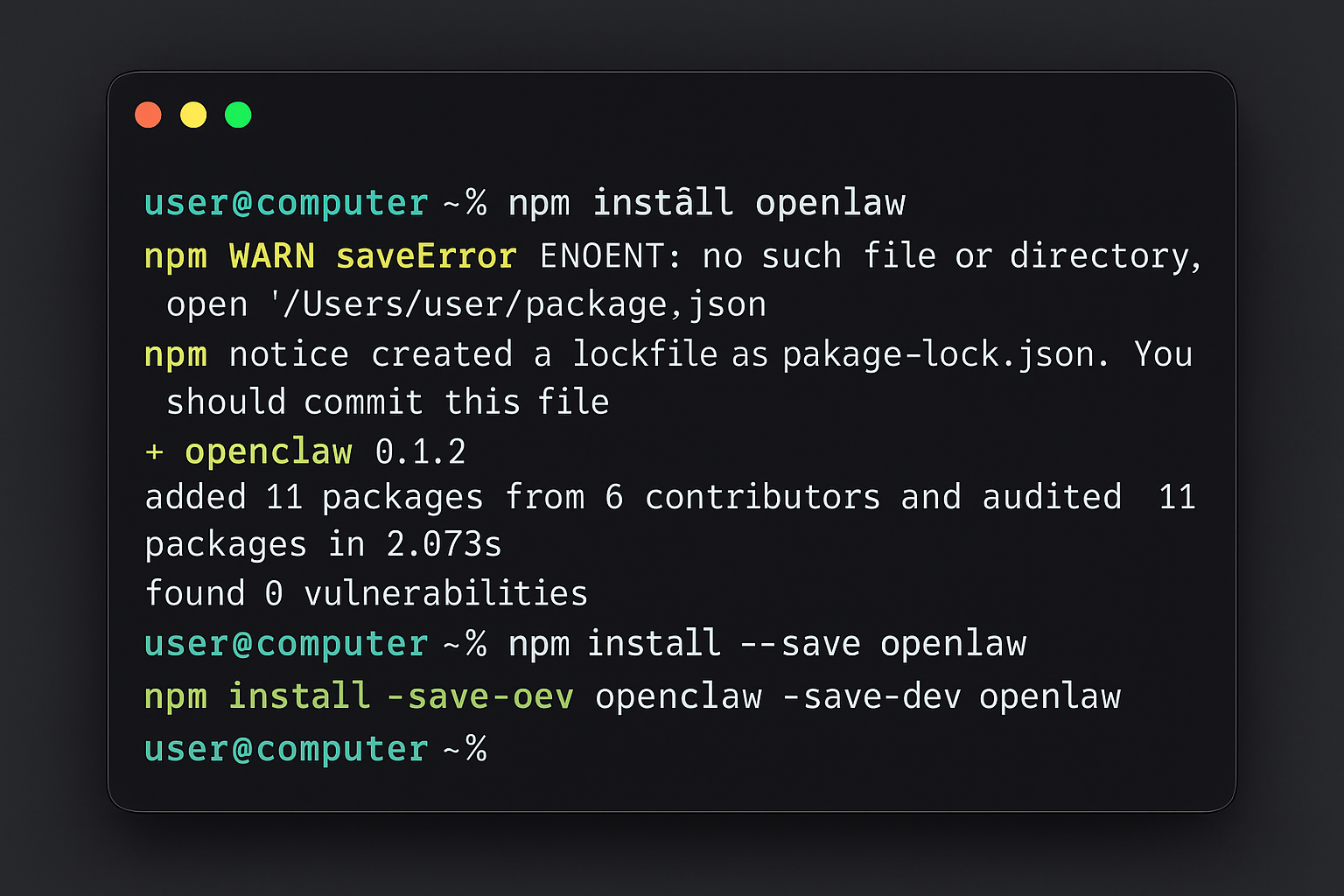Select the green -save-oev flag text
The height and width of the screenshot is (896, 1344).
click(480, 696)
